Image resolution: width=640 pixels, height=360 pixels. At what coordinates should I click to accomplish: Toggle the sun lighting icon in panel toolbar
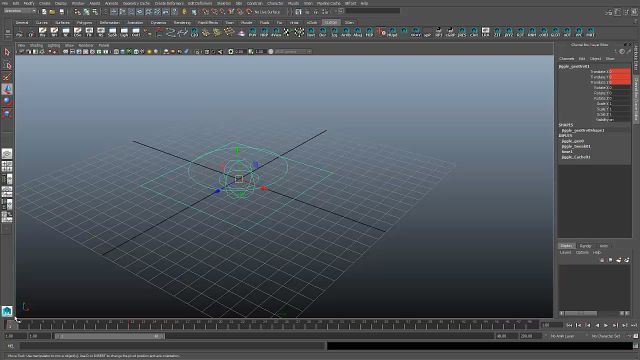pyautogui.click(x=149, y=52)
